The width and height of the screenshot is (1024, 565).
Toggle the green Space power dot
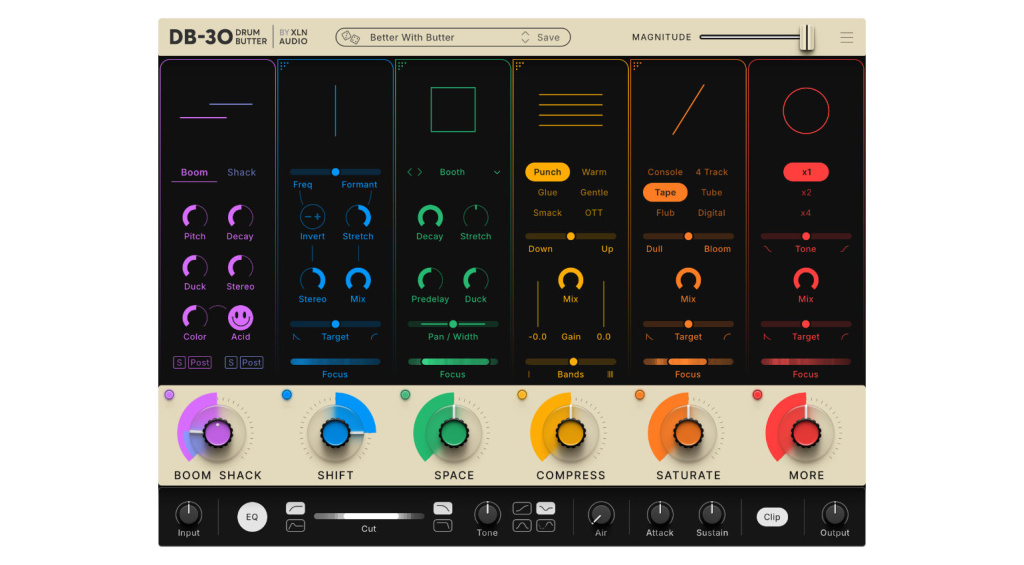[x=405, y=395]
